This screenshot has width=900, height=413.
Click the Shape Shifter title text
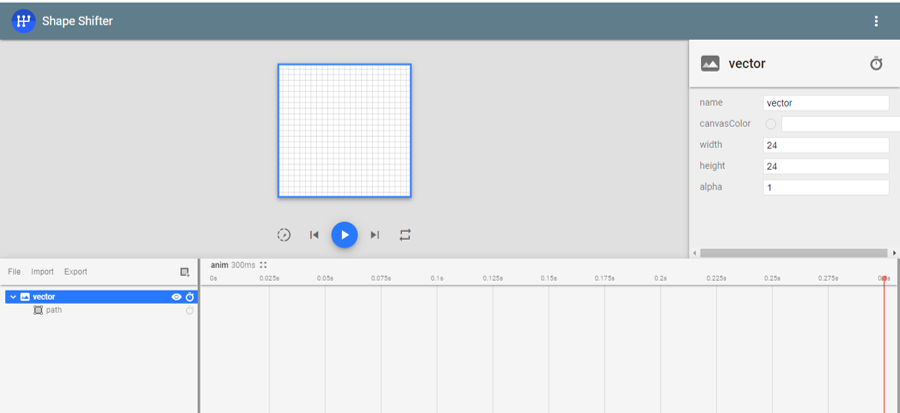tap(77, 21)
